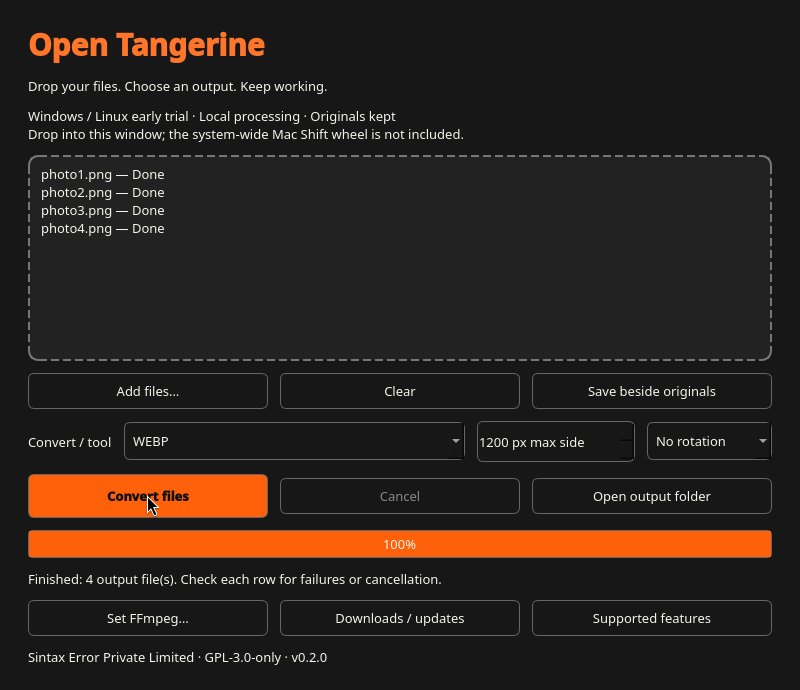Click the Cancel button
Viewport: 800px width, 690px height.
point(399,496)
